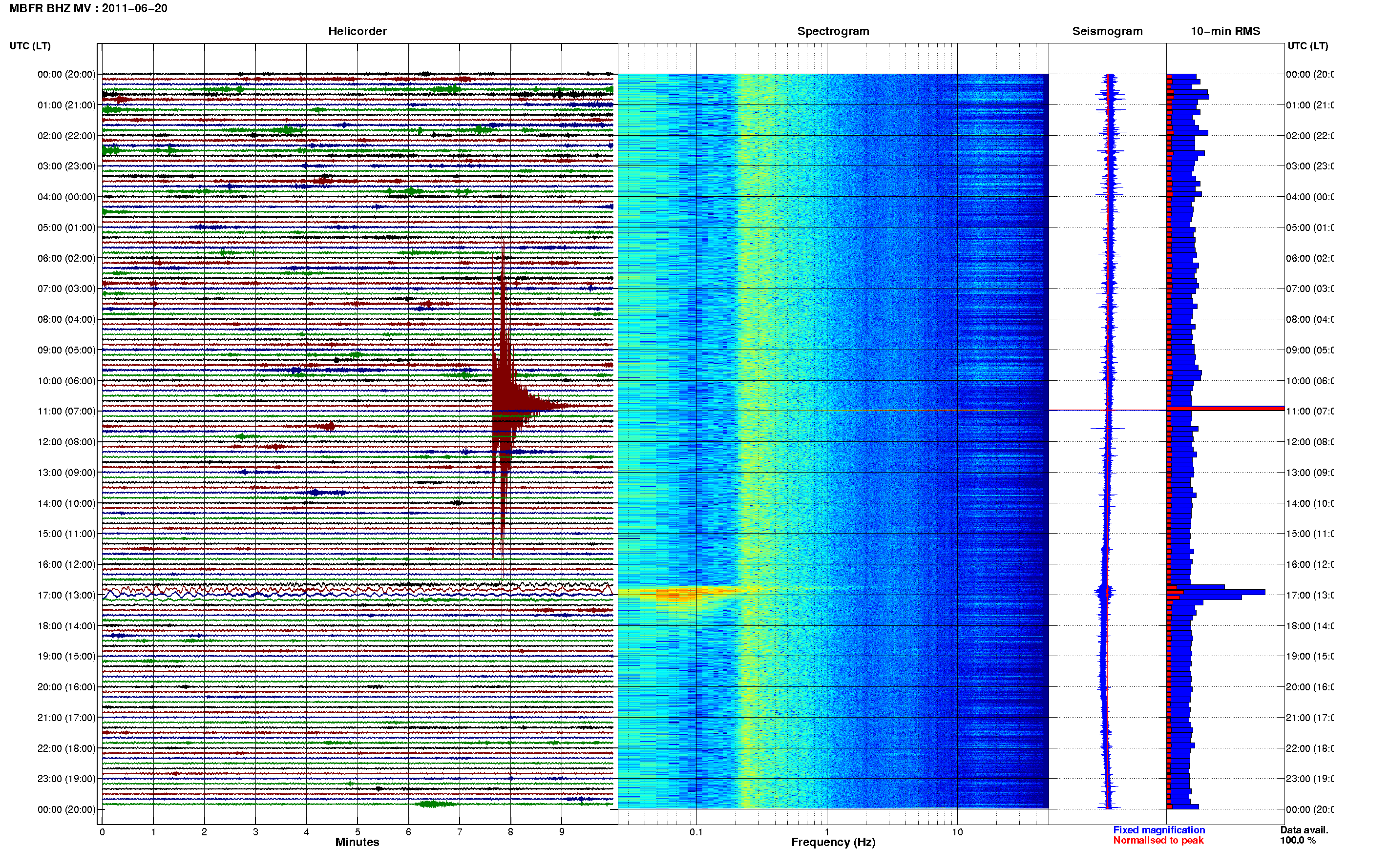
Task: Click the 'Frequency (Hz)' x-axis label
Action: coord(833,842)
